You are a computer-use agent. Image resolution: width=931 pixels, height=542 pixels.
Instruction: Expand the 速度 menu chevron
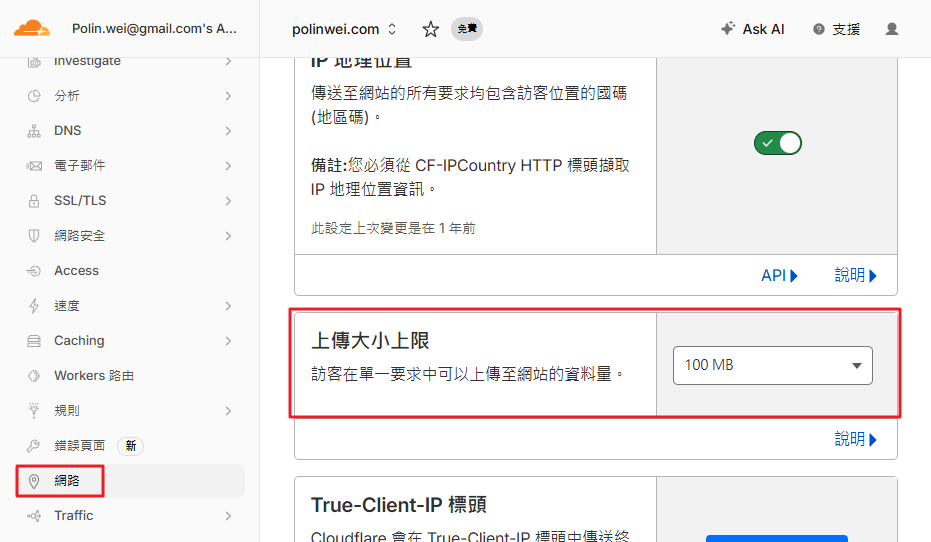(x=228, y=306)
